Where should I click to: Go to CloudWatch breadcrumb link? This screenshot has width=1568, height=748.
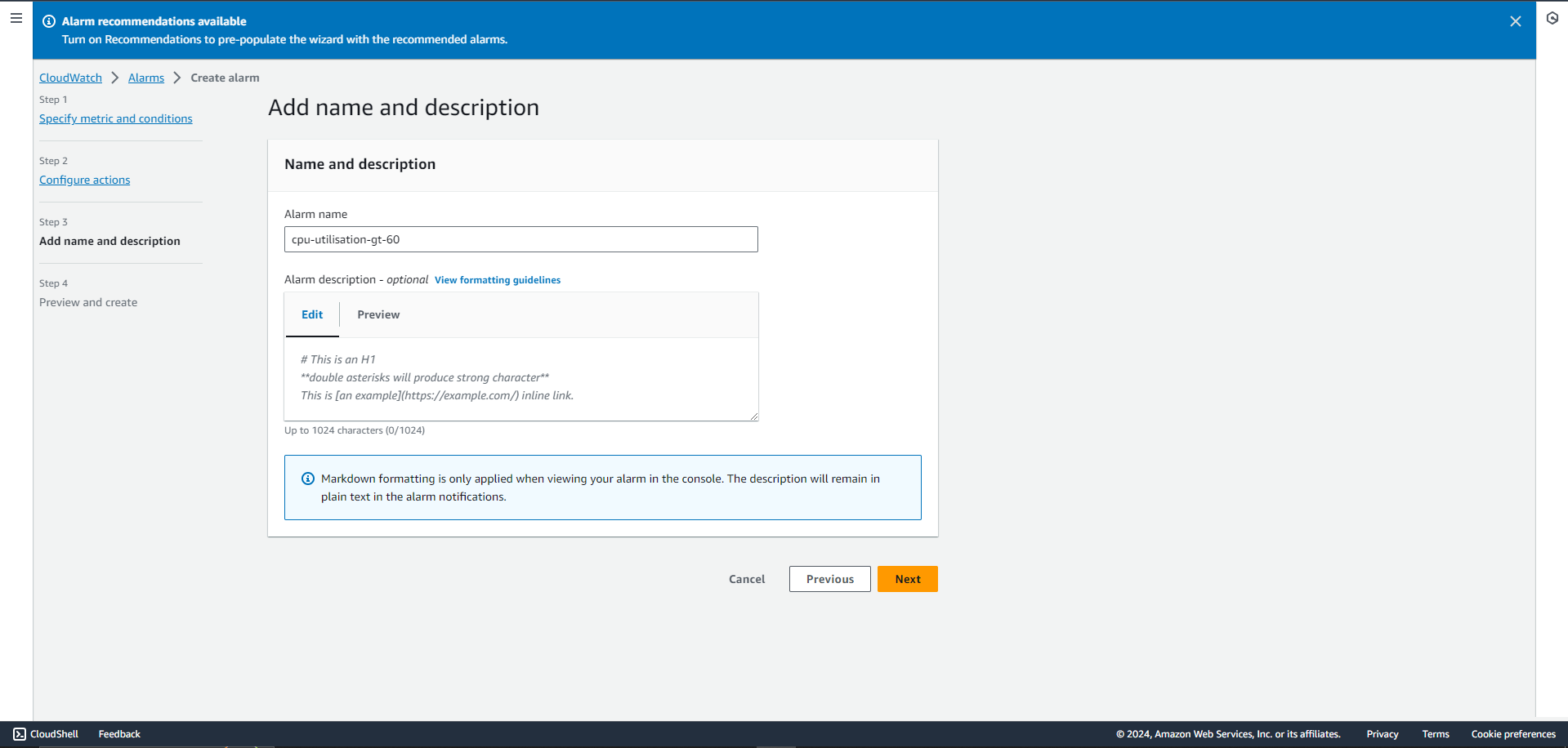tap(70, 78)
